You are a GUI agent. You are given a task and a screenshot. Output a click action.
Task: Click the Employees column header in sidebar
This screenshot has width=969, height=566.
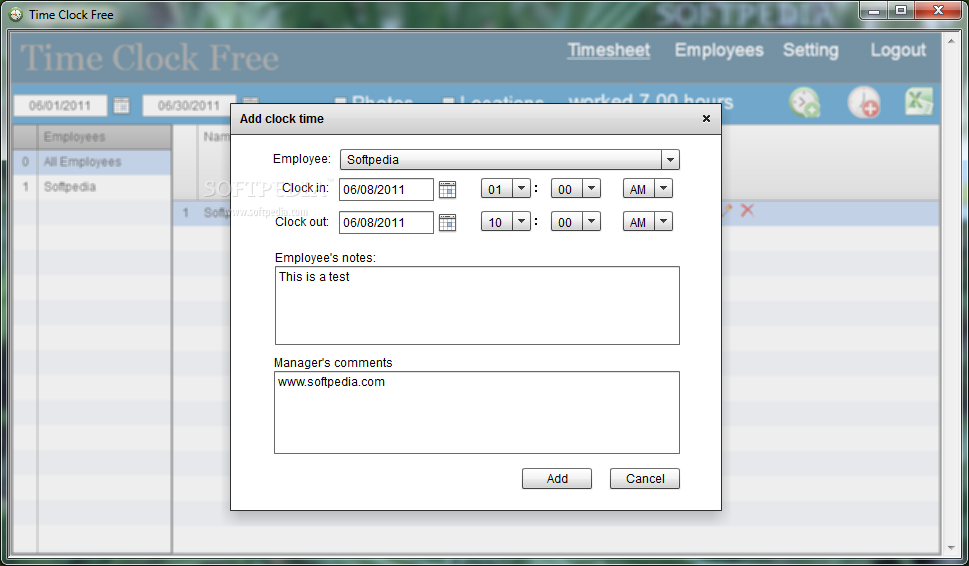click(104, 137)
